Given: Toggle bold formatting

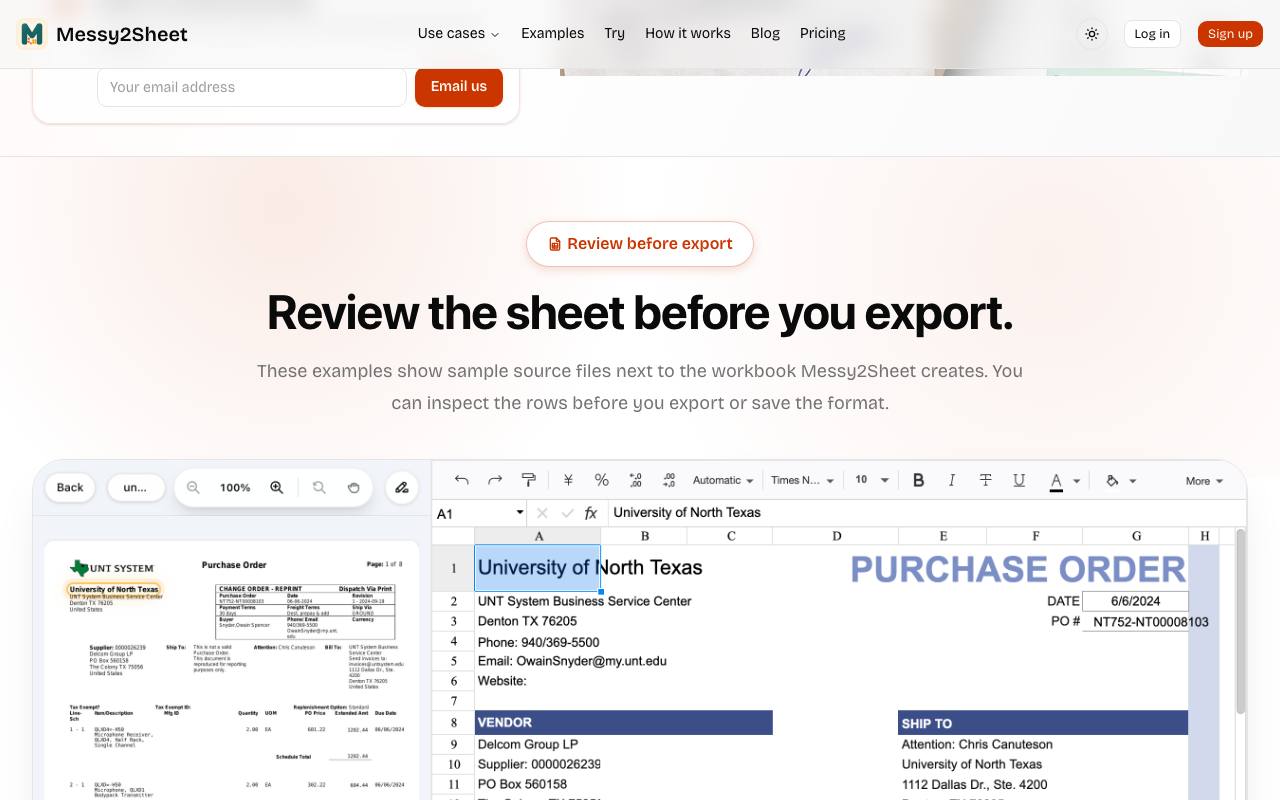Looking at the screenshot, I should pyautogui.click(x=918, y=481).
